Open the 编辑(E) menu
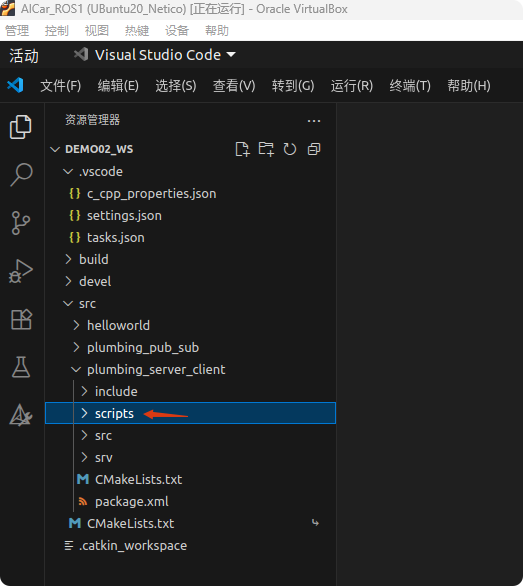Screen dimensions: 523x586 click(118, 86)
